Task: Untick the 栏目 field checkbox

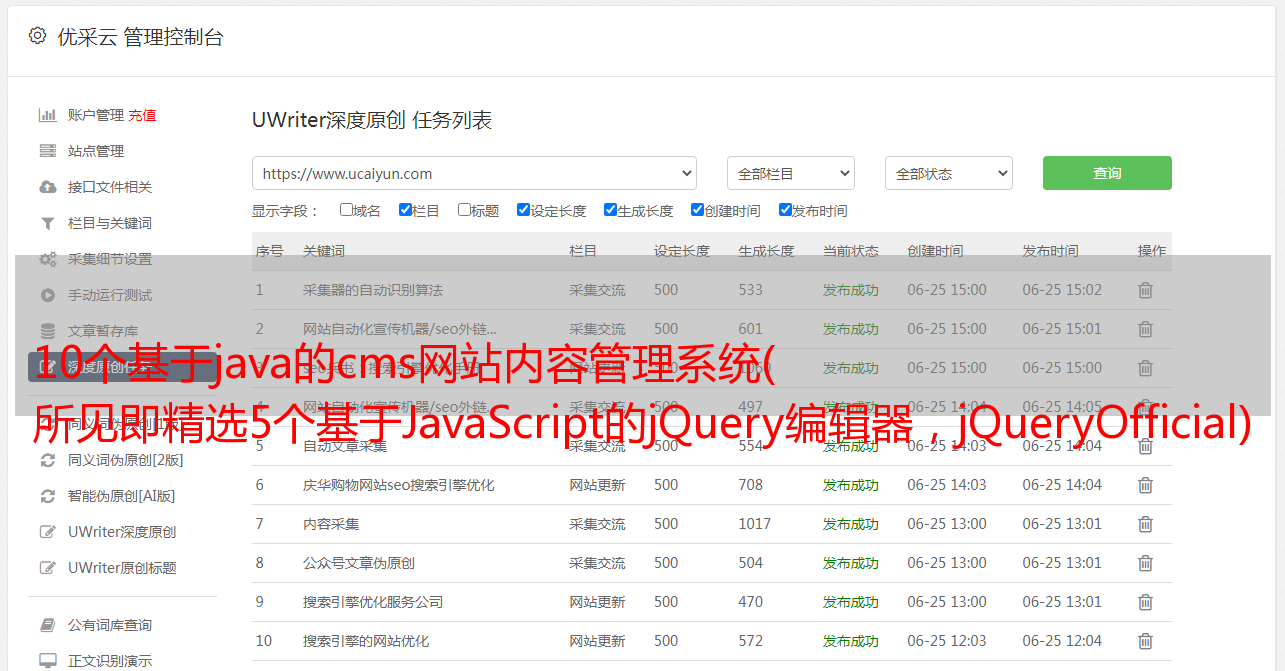Action: pos(405,210)
